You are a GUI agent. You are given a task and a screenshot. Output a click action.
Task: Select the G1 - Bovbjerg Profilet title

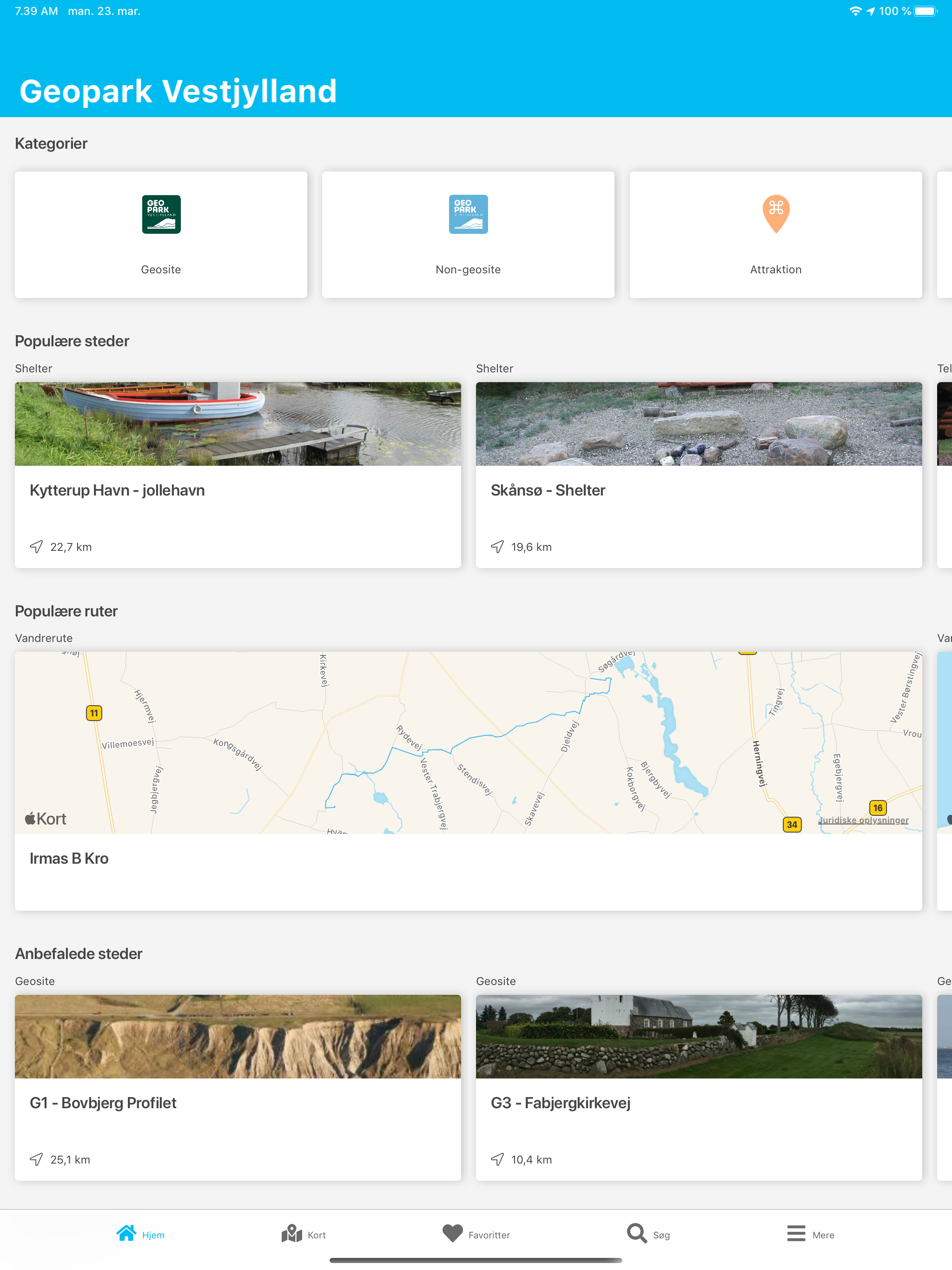pos(103,1103)
